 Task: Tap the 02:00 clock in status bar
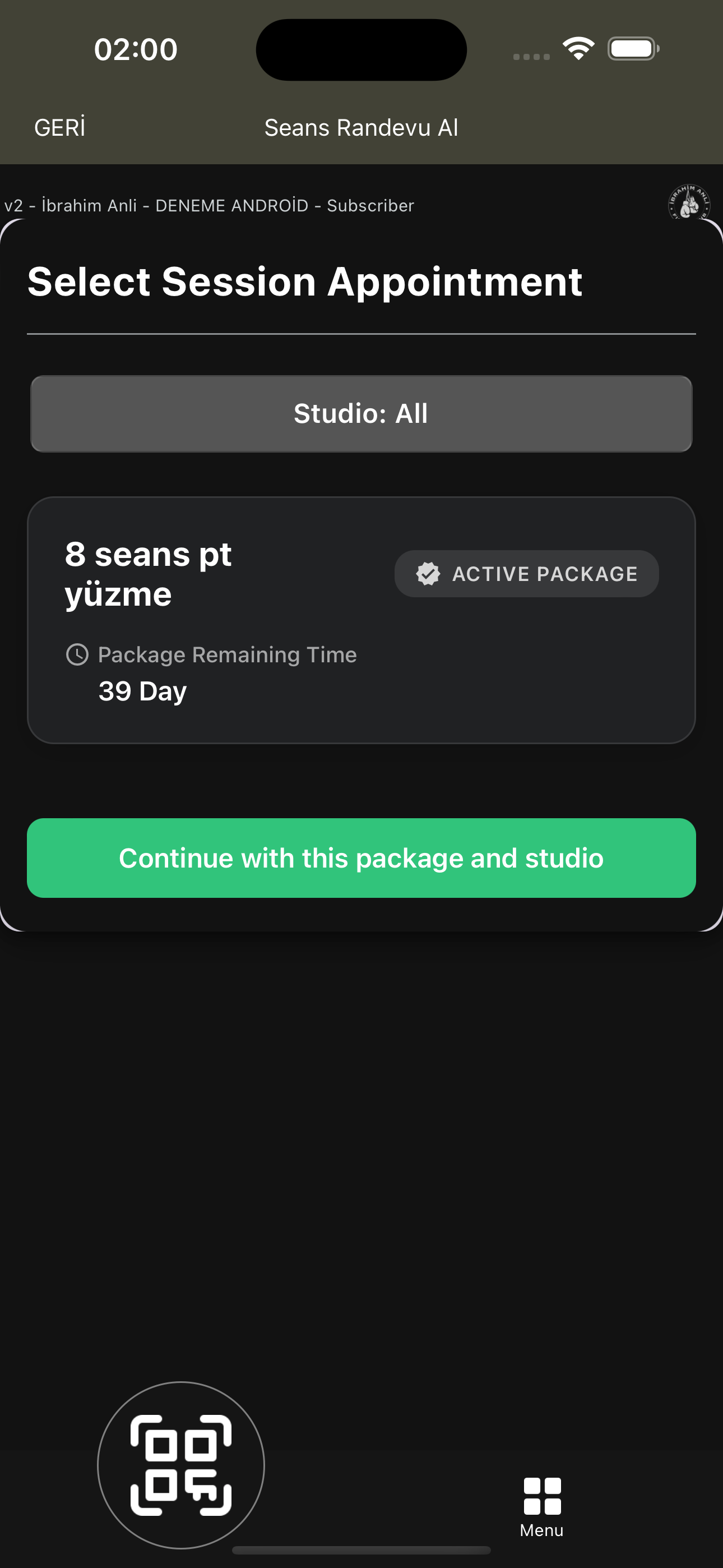pyautogui.click(x=136, y=49)
